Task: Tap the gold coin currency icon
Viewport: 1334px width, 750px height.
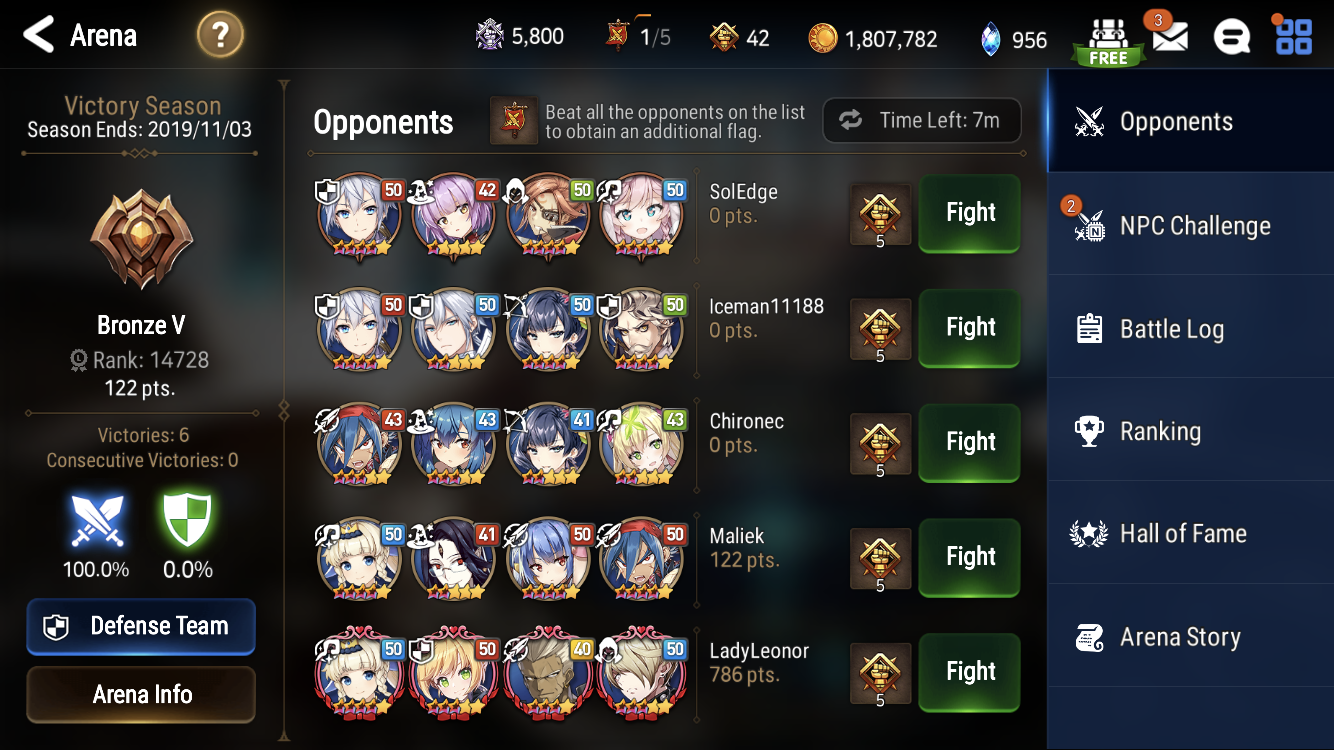Action: (x=823, y=39)
